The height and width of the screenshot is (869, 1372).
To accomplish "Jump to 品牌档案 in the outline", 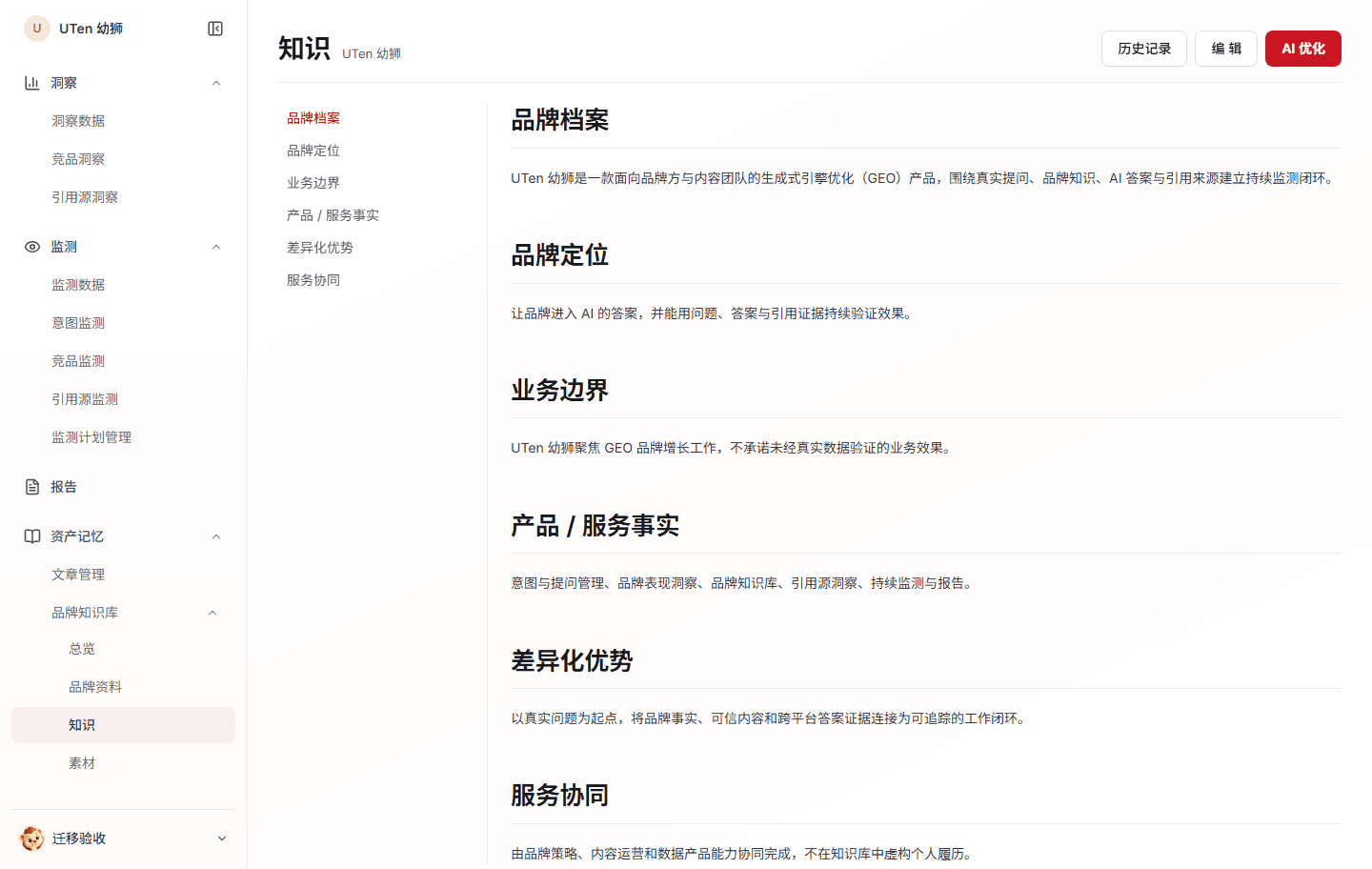I will 313,118.
